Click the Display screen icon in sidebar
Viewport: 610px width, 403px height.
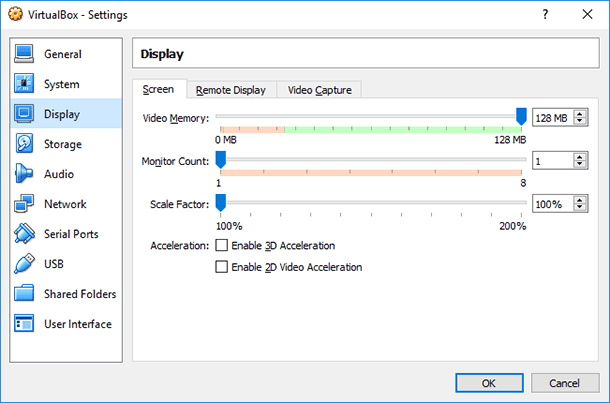coord(24,114)
